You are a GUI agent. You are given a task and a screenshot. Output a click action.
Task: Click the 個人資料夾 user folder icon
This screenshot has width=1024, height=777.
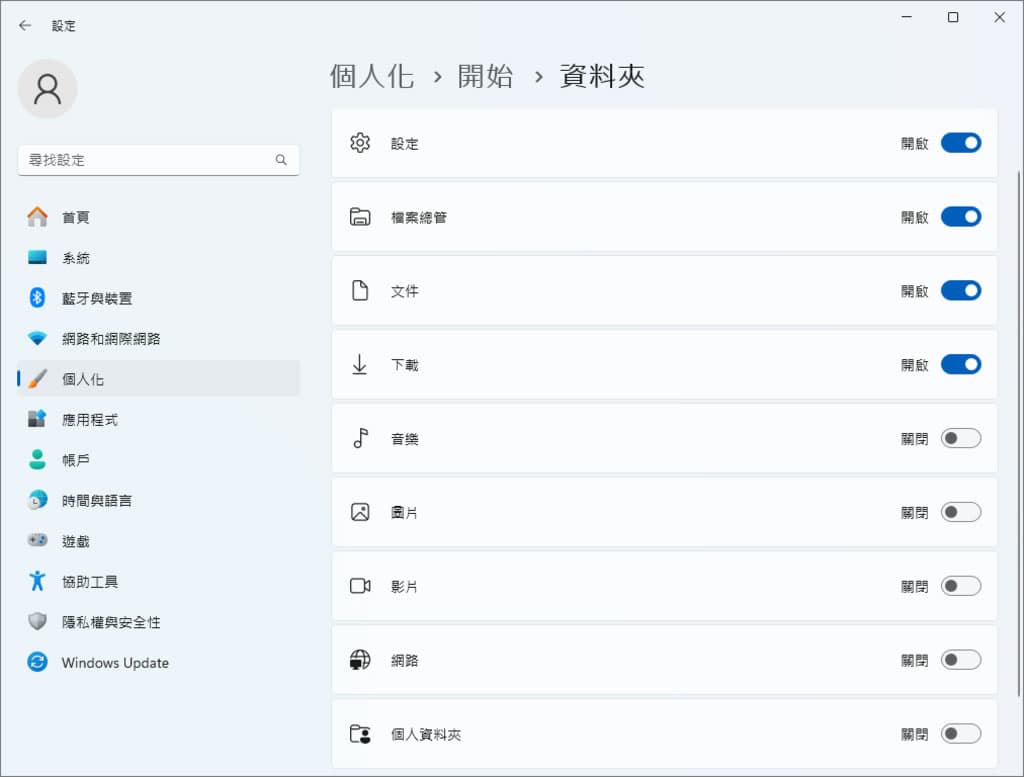pos(360,734)
